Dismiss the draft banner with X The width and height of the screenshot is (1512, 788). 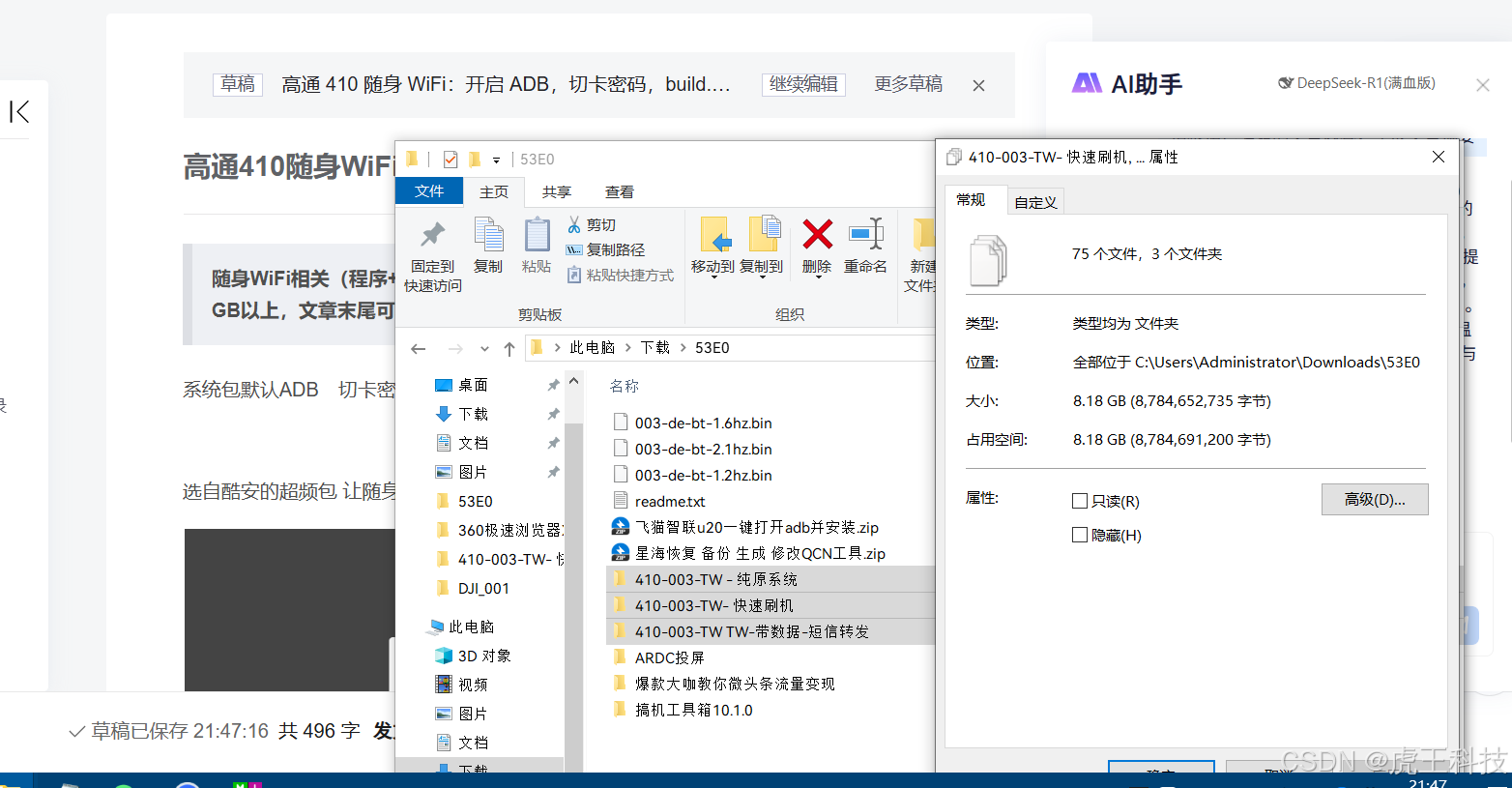point(978,85)
